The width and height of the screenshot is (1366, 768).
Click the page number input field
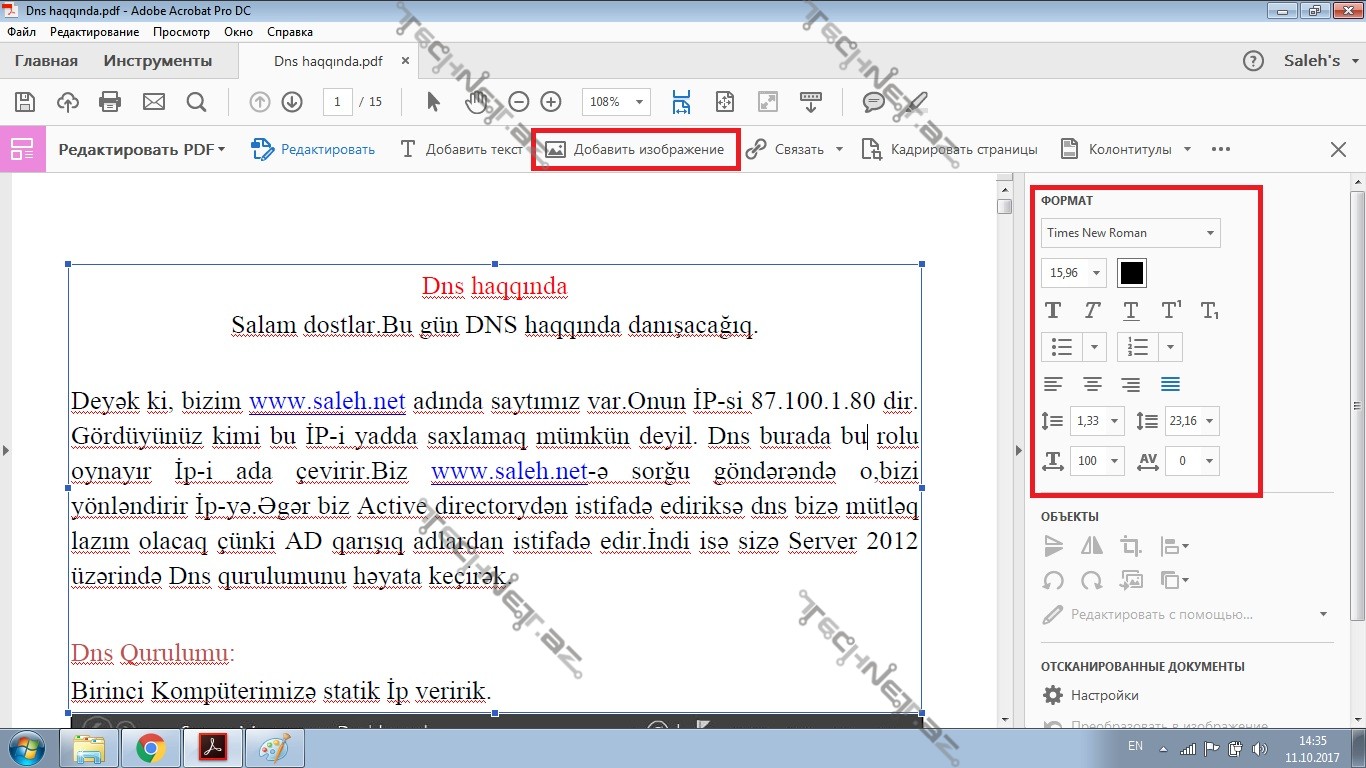(338, 102)
